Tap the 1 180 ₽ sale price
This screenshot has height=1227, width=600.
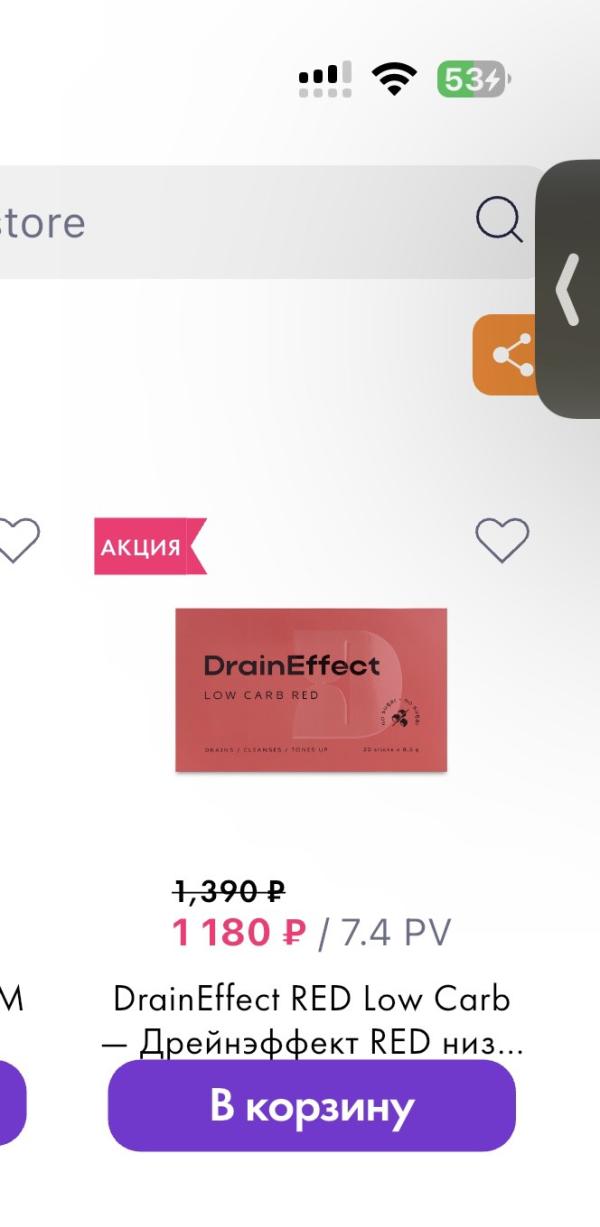239,933
